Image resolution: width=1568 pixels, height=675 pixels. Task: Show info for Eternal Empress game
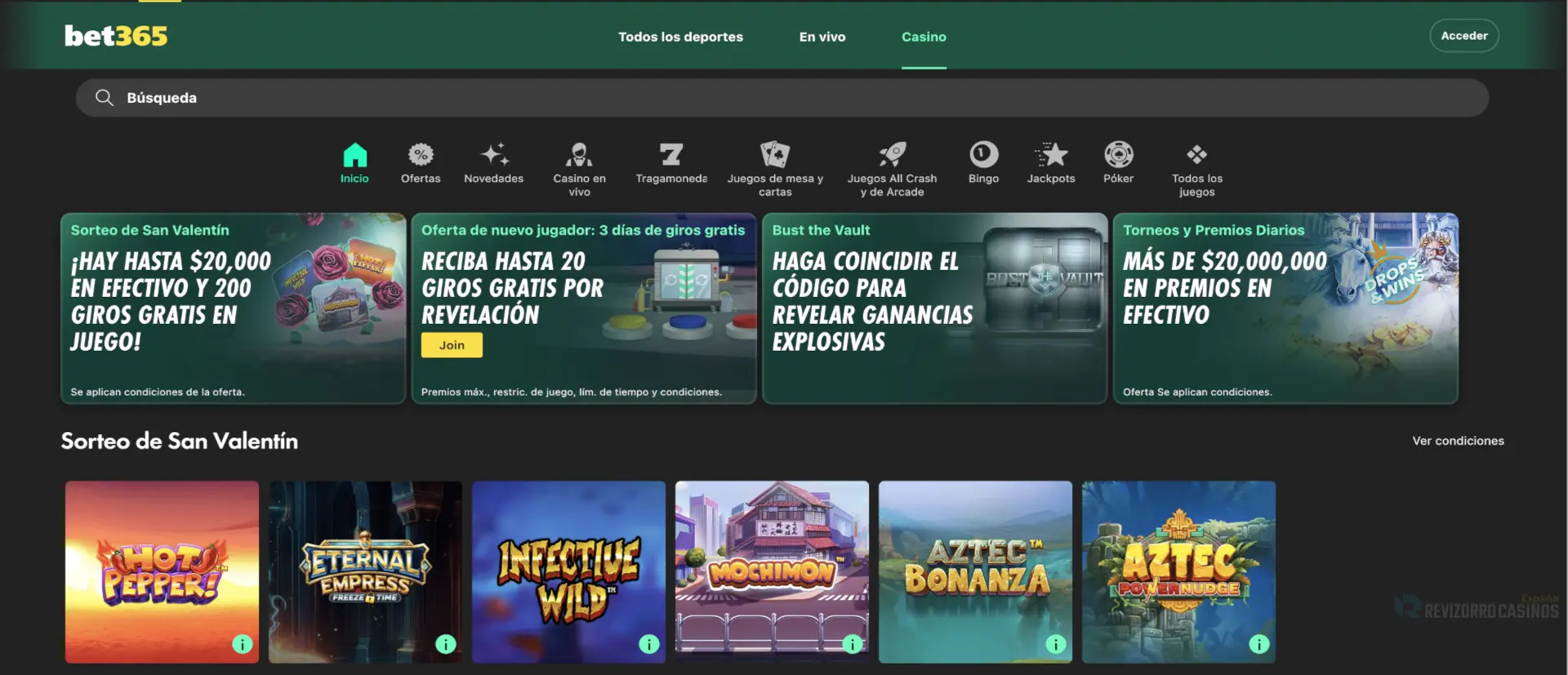(446, 644)
